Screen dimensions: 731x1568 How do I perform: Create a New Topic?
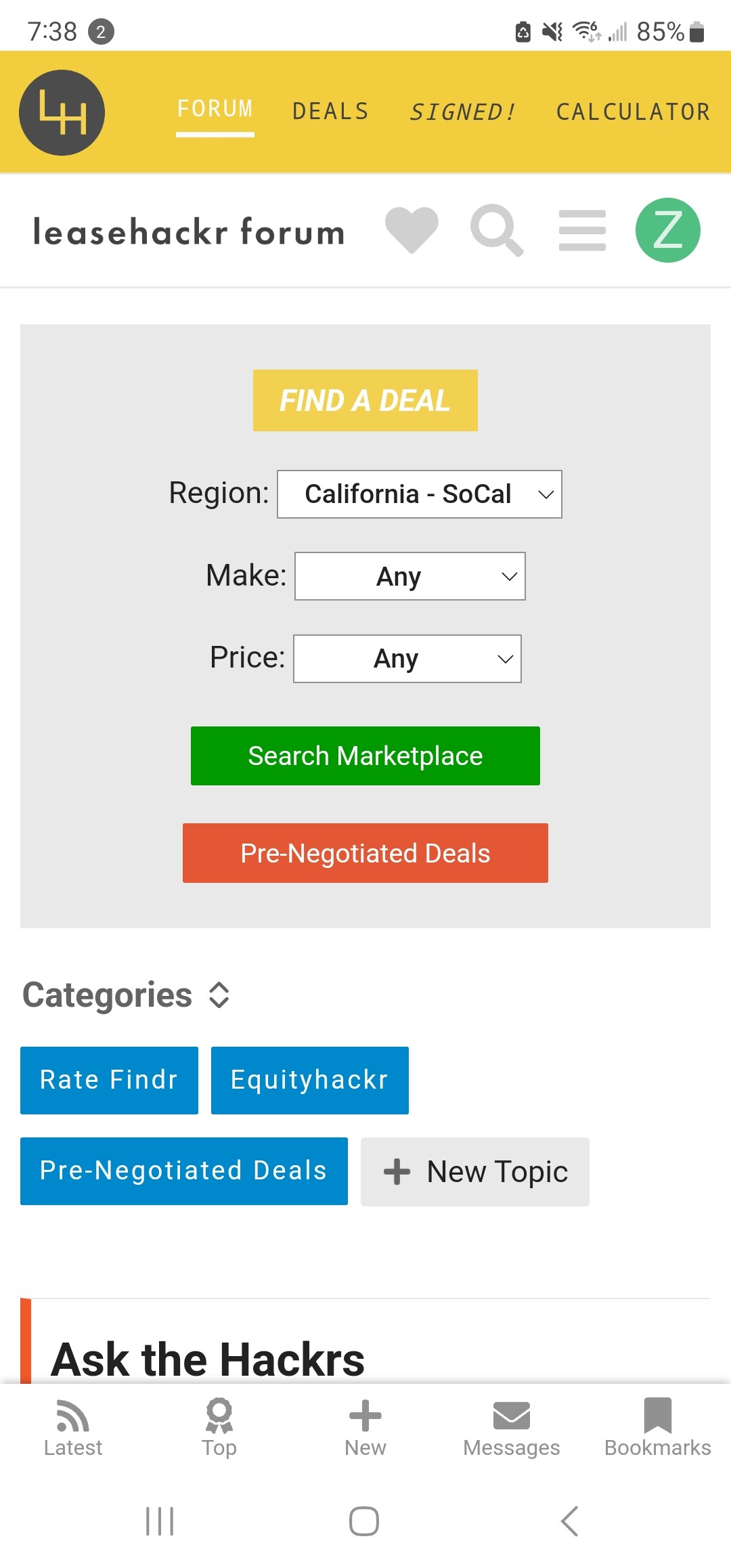[475, 1172]
